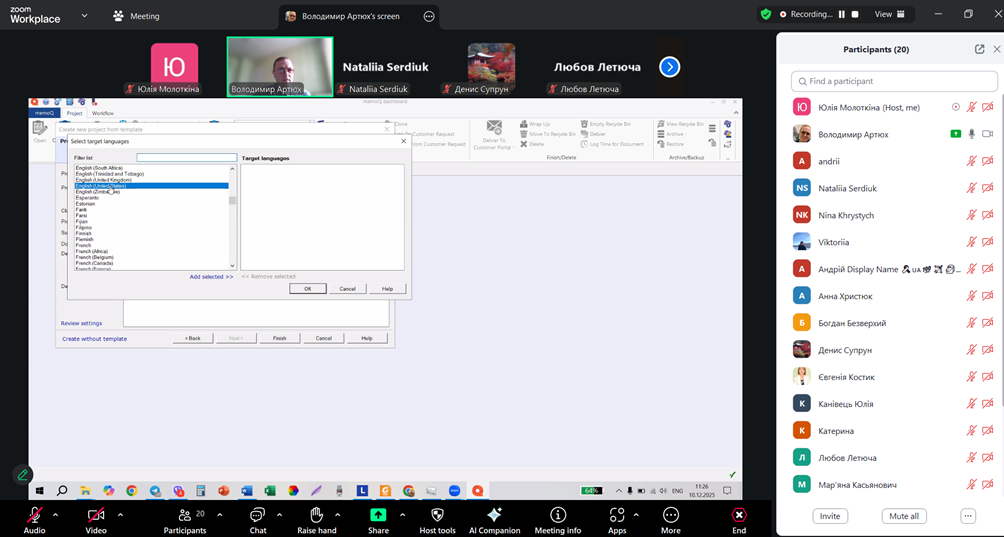This screenshot has height=537, width=1004.
Task: Open the More menu in toolbar
Action: pyautogui.click(x=670, y=515)
